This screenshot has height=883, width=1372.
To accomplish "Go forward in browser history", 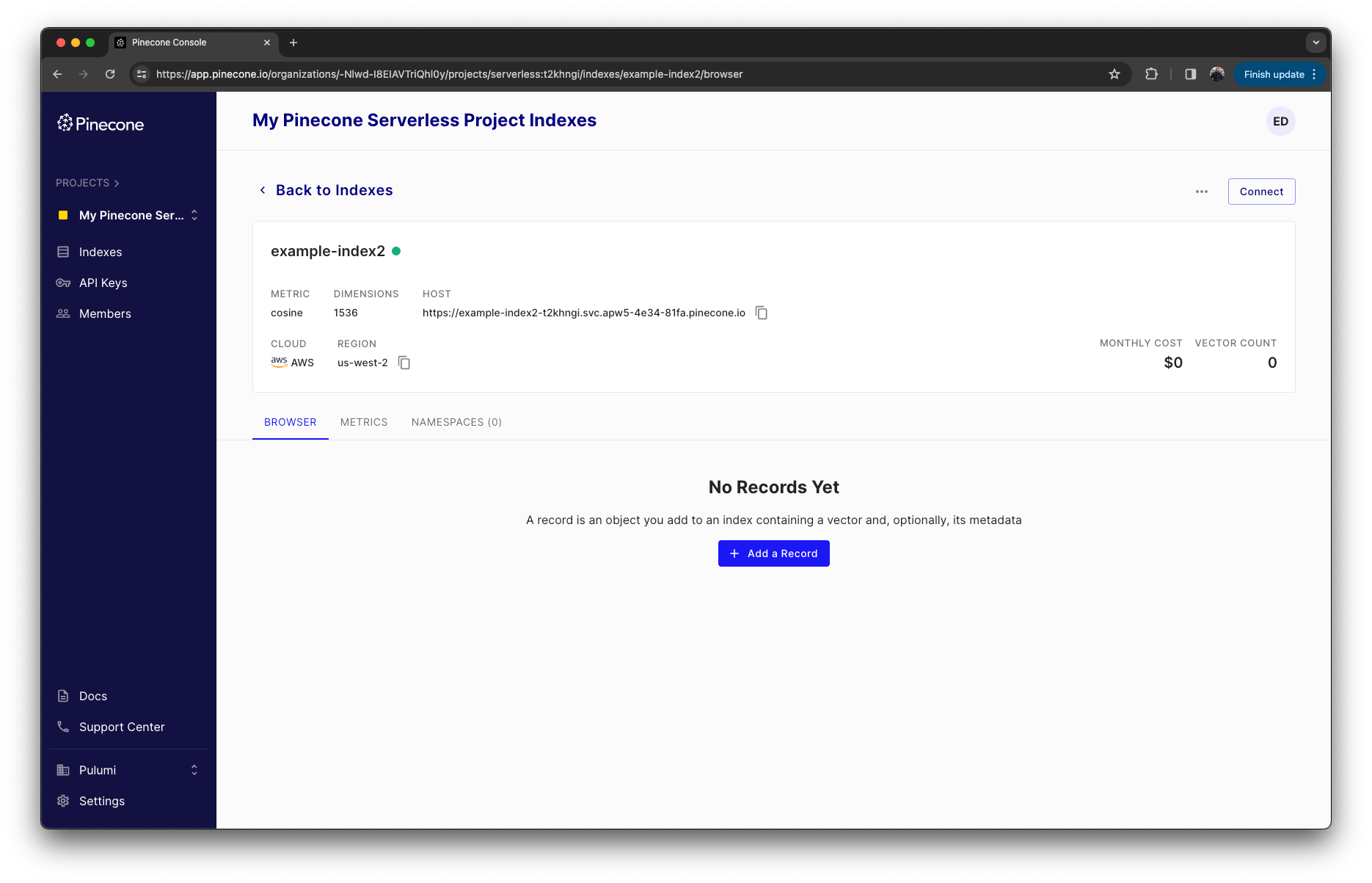I will (84, 74).
